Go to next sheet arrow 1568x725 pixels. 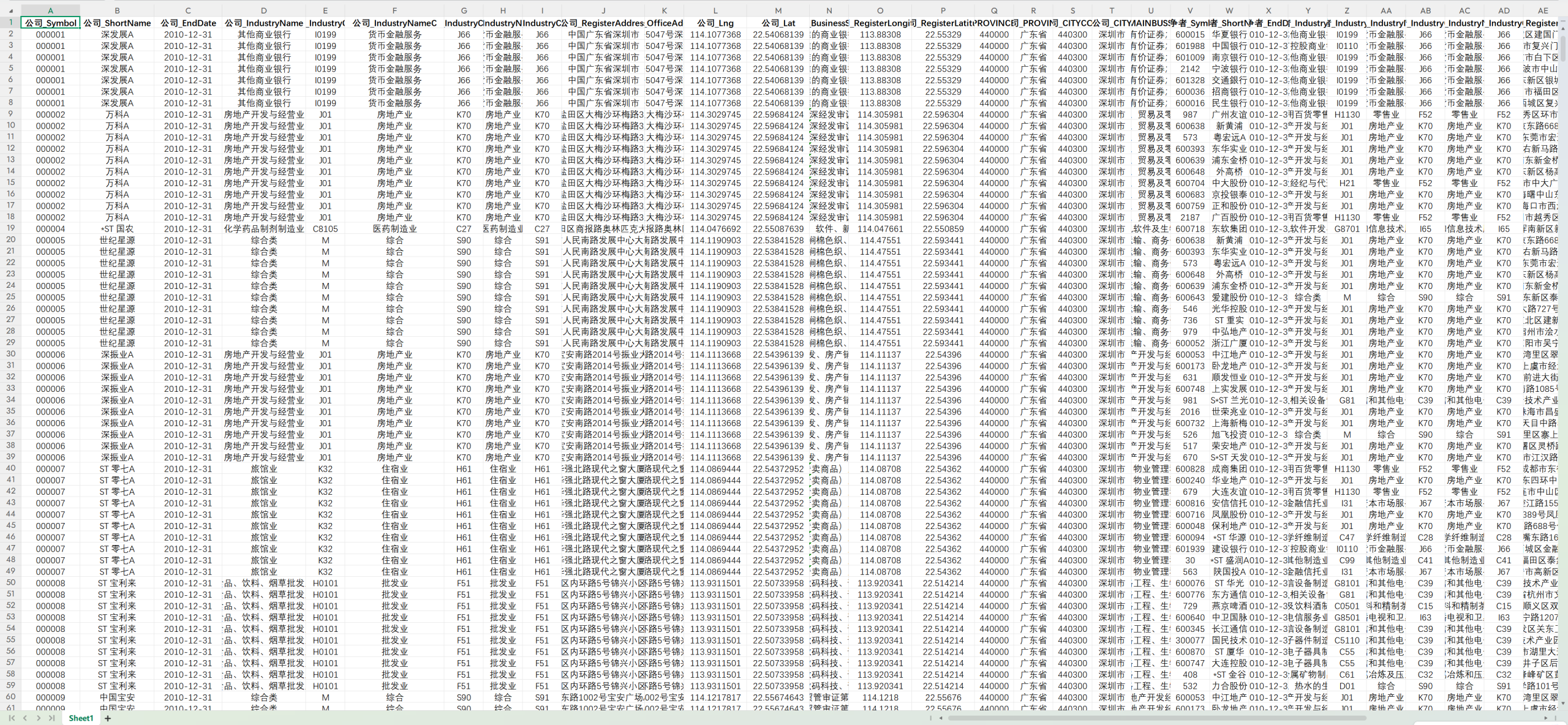[x=38, y=718]
